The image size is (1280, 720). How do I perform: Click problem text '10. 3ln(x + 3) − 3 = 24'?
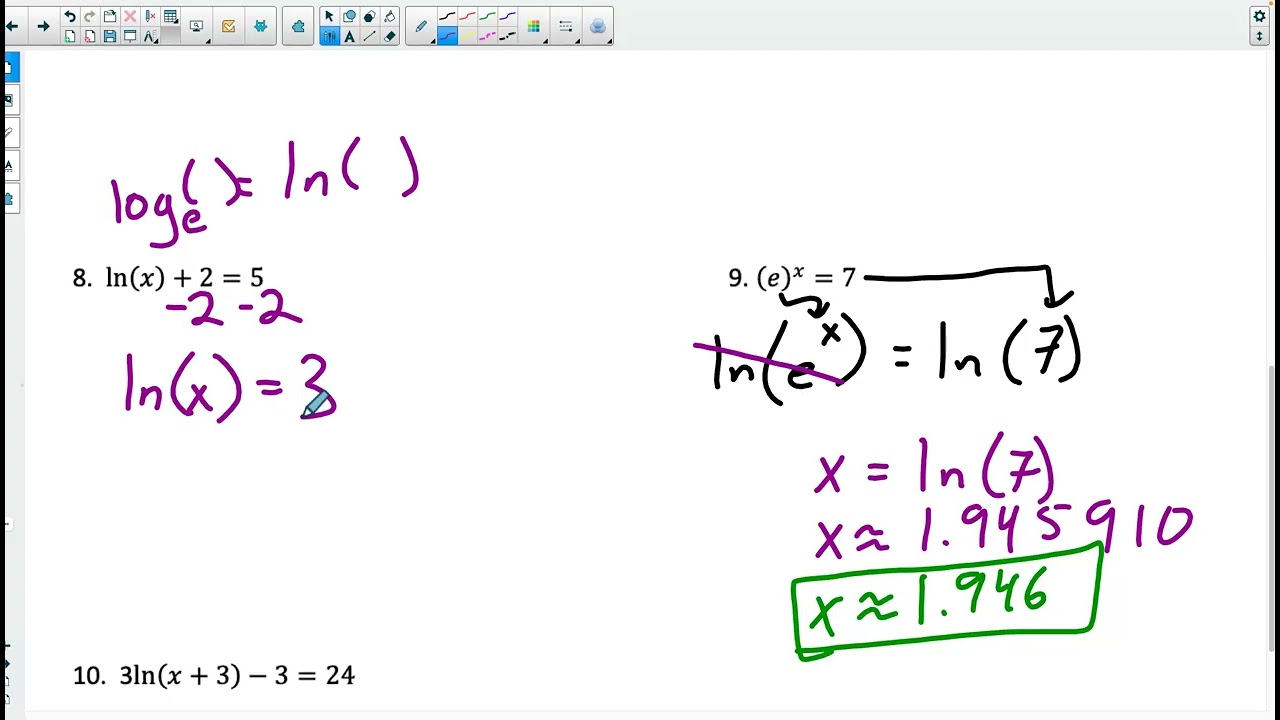(214, 675)
